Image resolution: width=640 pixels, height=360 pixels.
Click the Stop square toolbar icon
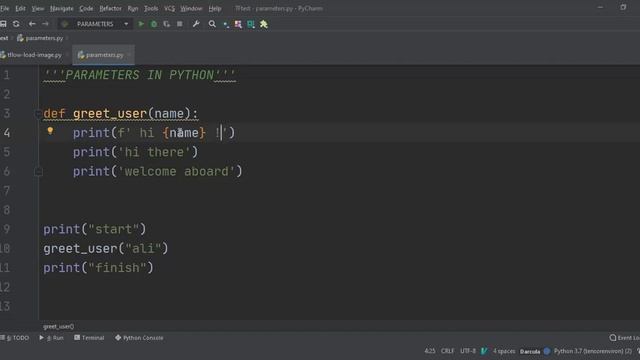(x=180, y=24)
